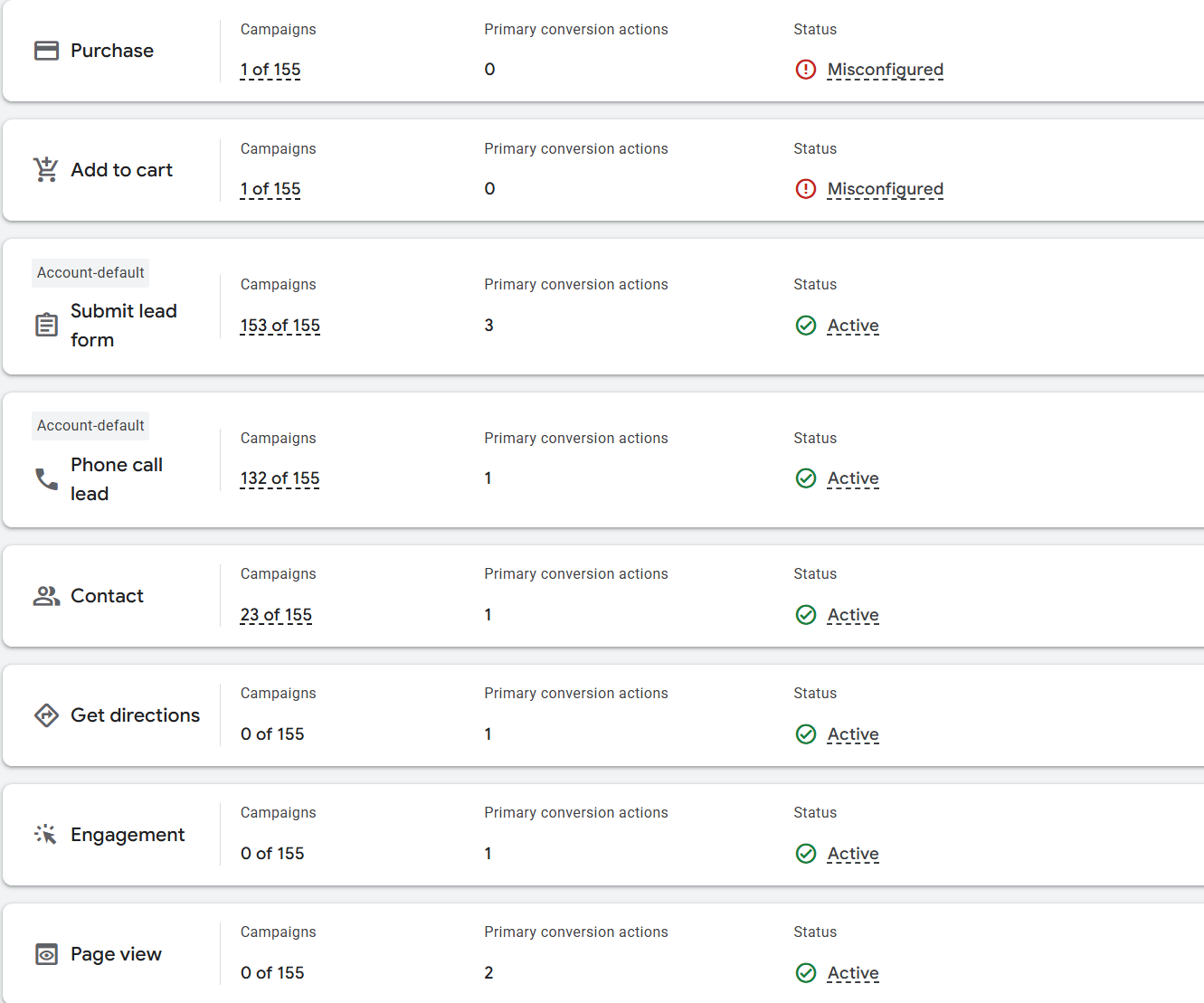Open the Misconfigured status for Purchase
Screen dimensions: 1204x1003
(885, 70)
